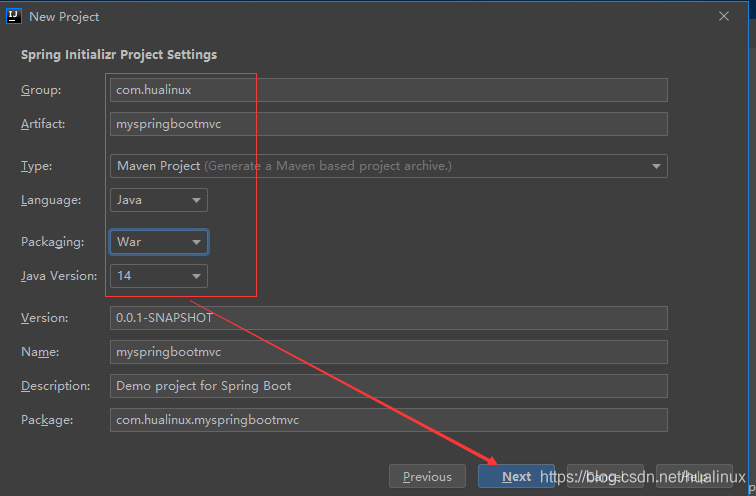Click the IntelliJ IDEA logo icon in title bar
The image size is (756, 496).
(14, 16)
